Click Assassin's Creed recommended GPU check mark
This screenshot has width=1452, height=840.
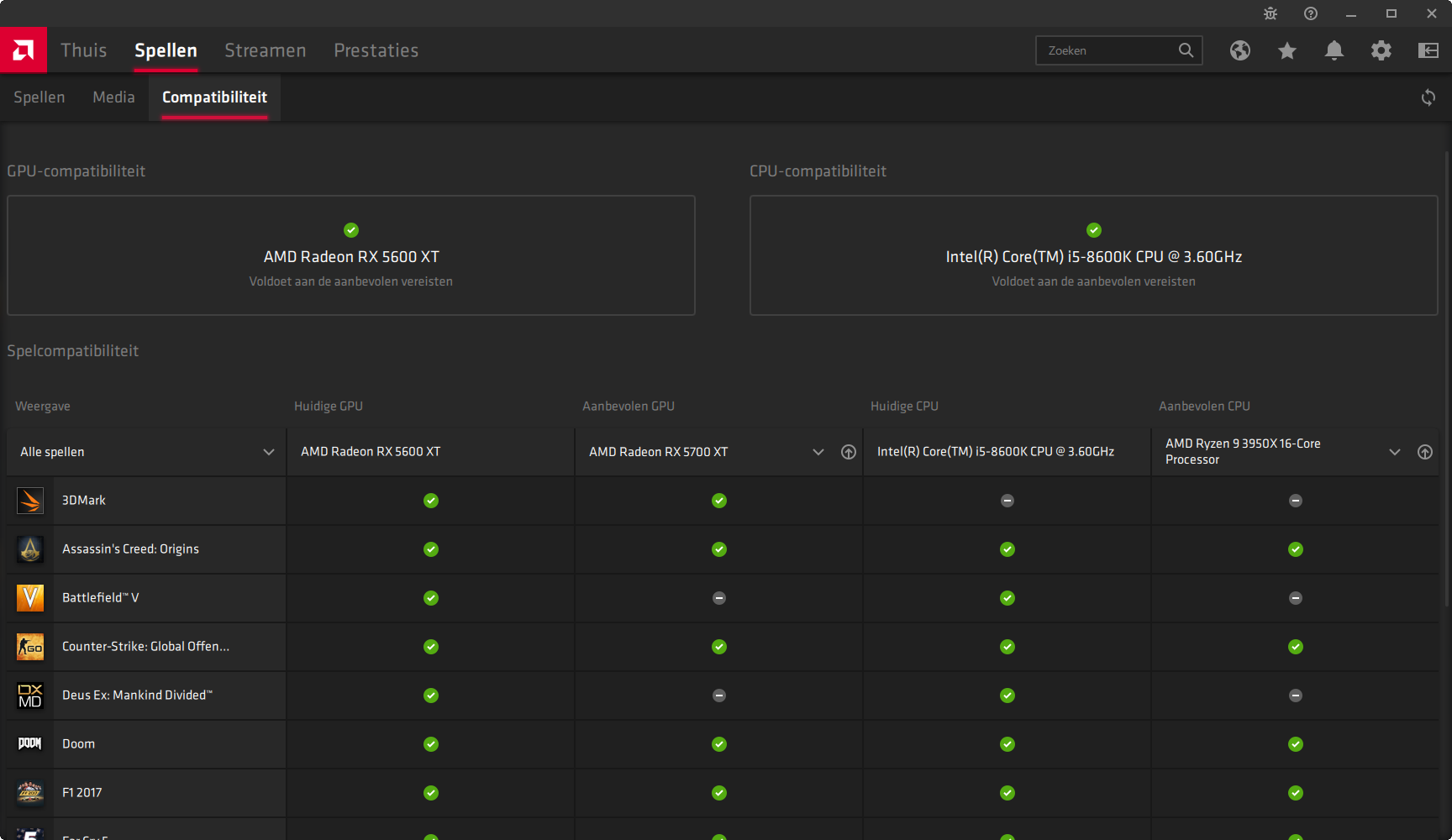click(719, 549)
